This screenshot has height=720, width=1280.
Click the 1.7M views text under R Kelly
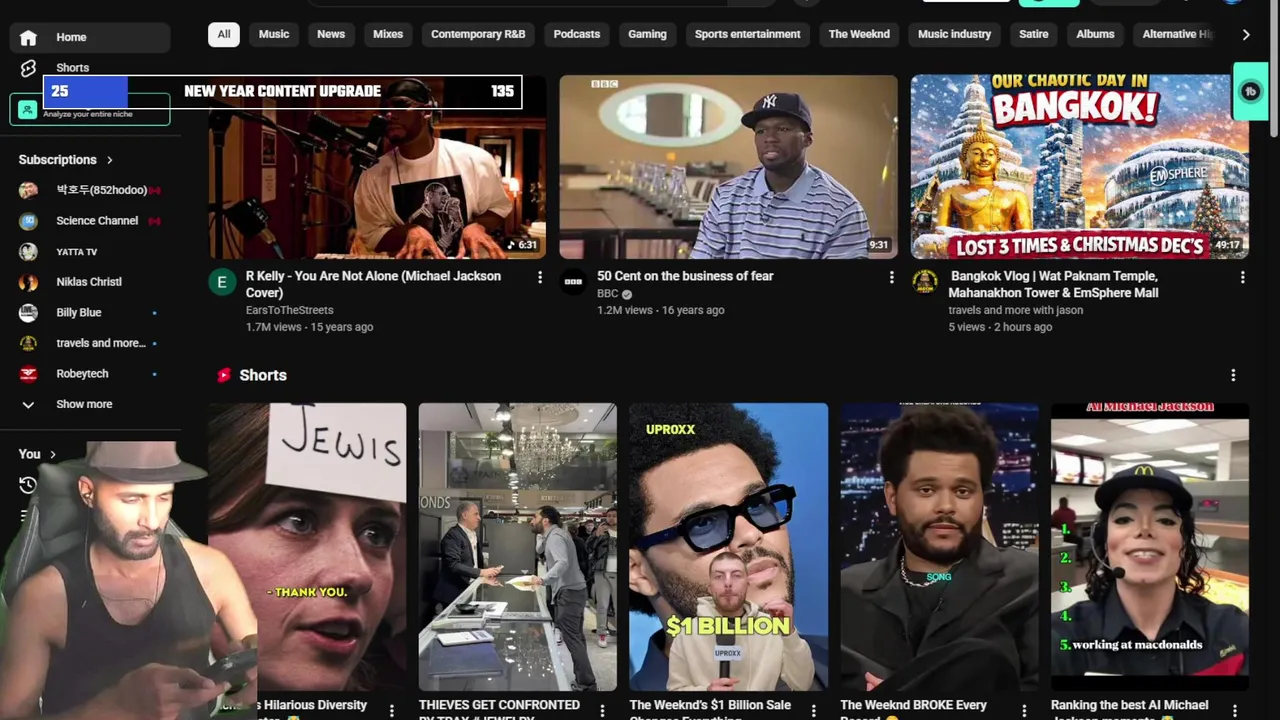pos(273,327)
